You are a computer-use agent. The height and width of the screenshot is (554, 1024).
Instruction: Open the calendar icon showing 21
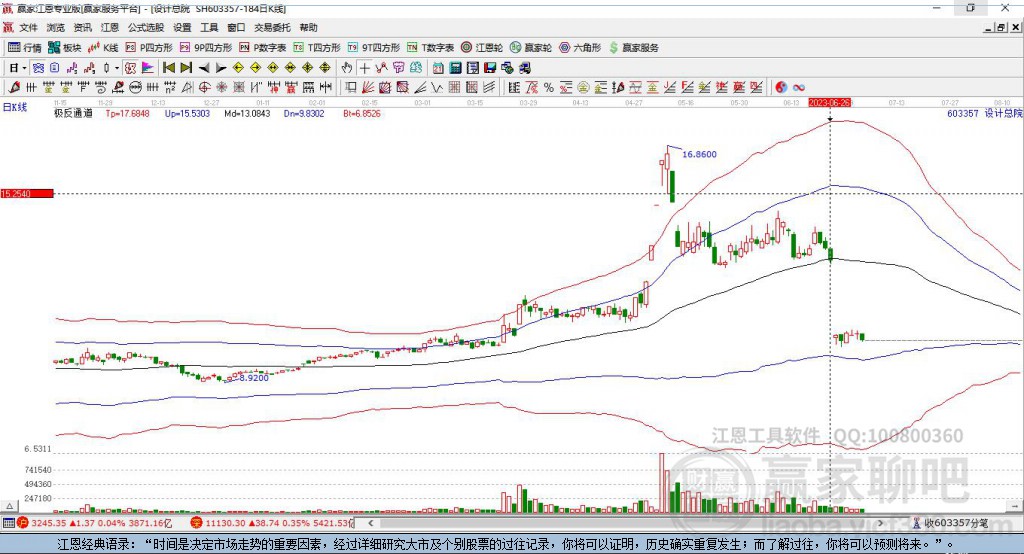[438, 68]
